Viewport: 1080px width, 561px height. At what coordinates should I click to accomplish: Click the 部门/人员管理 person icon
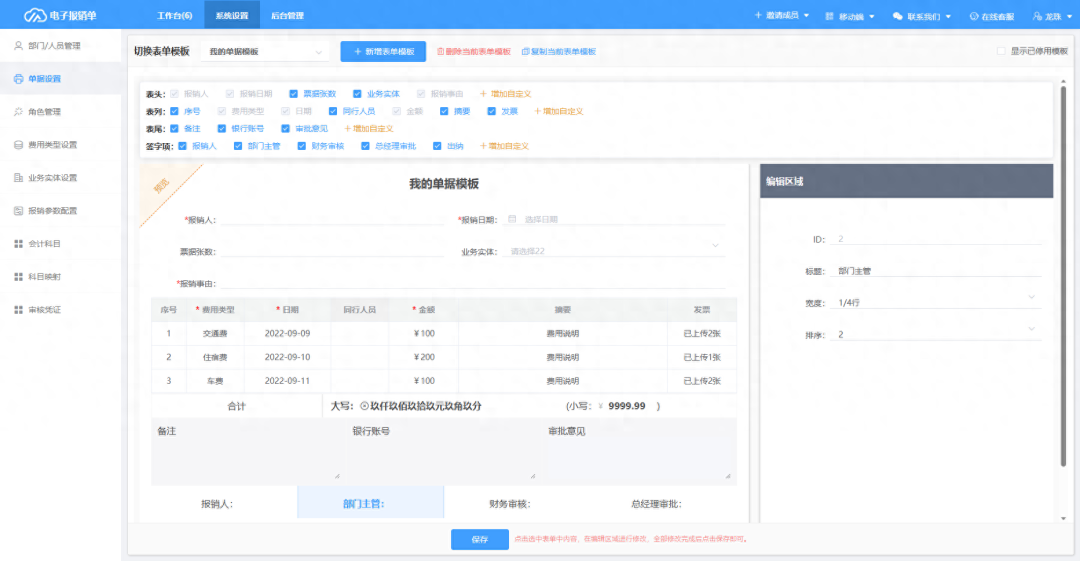(19, 45)
